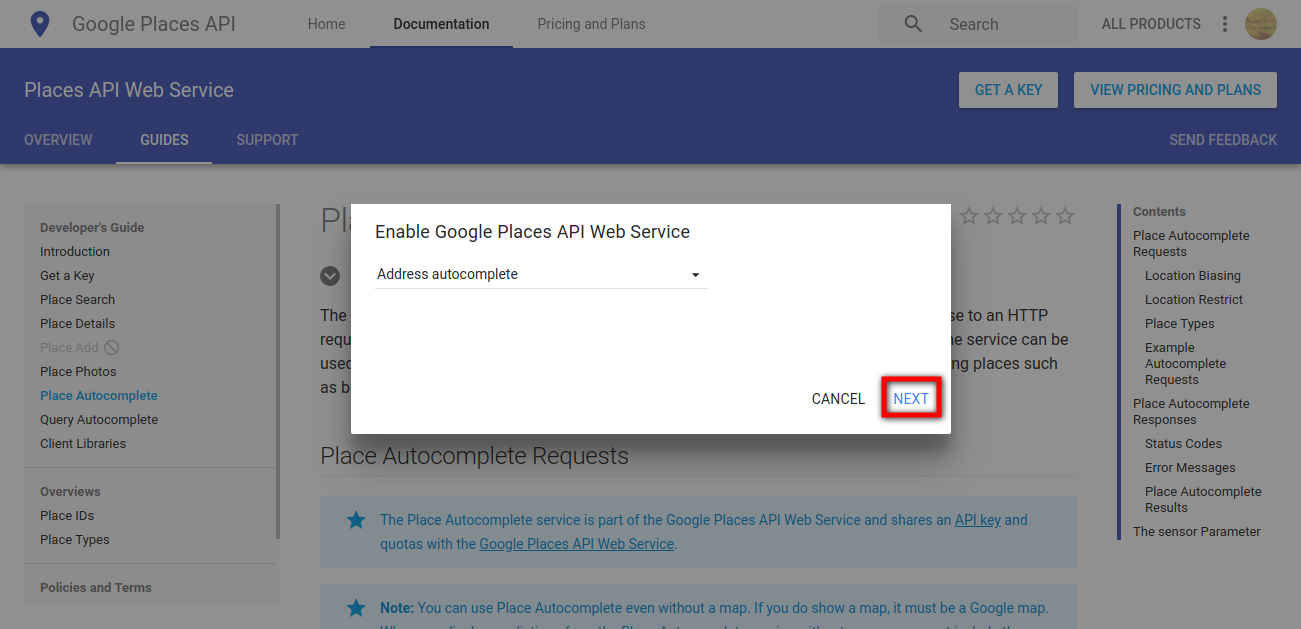Image resolution: width=1301 pixels, height=629 pixels.
Task: Open Client Libraries in the sidebar
Action: click(x=83, y=444)
